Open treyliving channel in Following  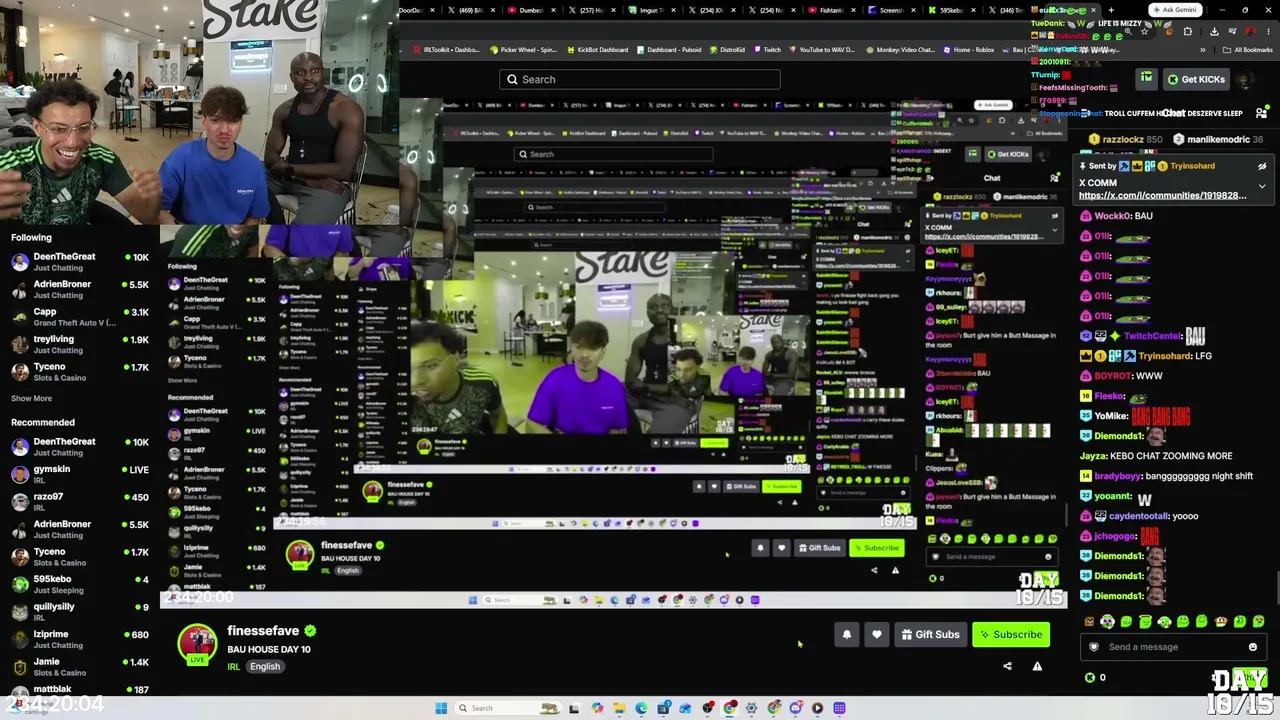click(80, 344)
